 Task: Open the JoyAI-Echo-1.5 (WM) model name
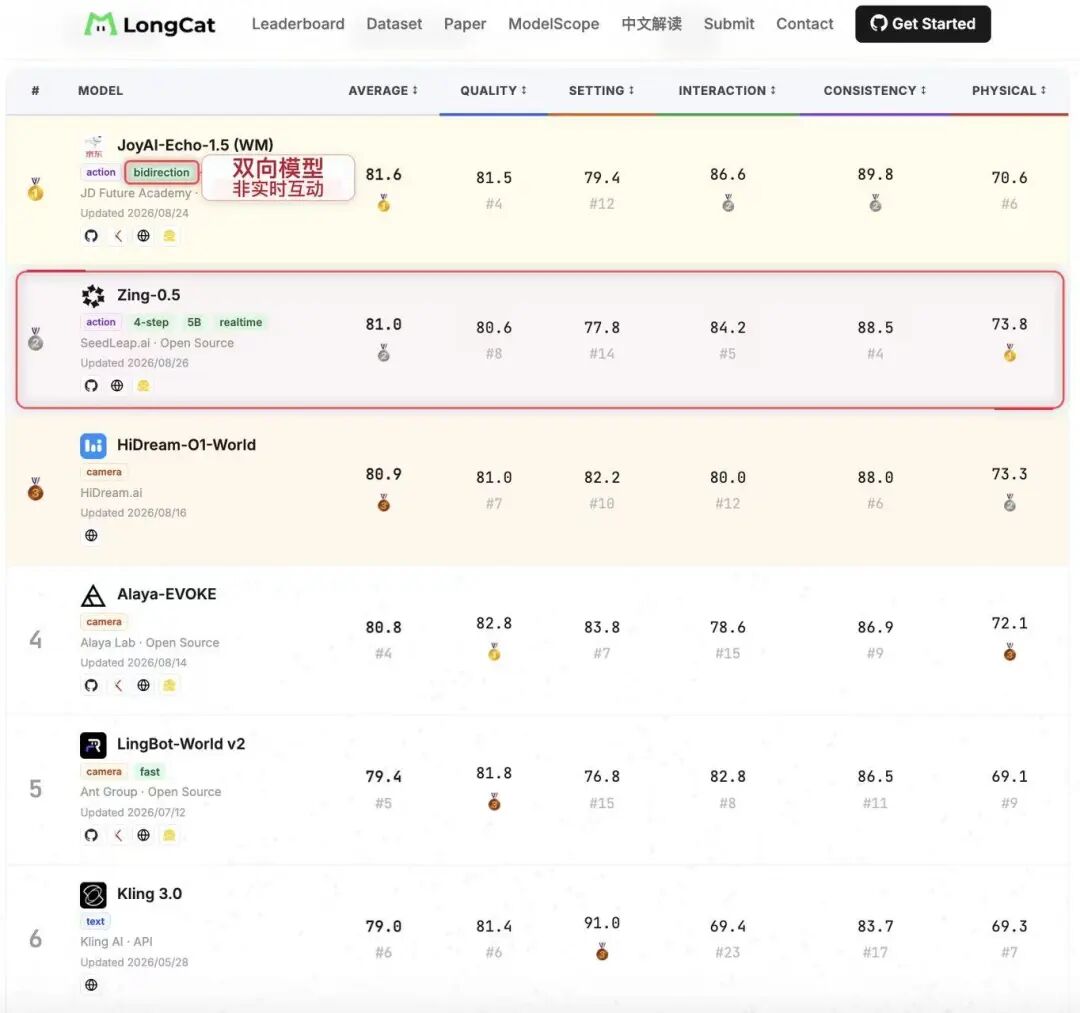click(x=195, y=145)
